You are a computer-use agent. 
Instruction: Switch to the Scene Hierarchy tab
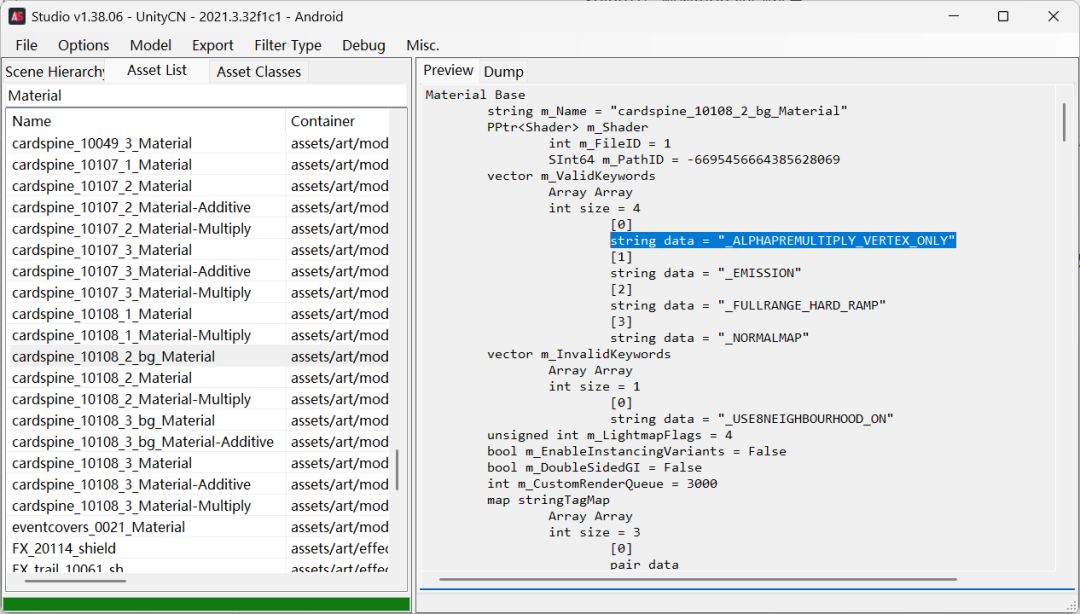pyautogui.click(x=54, y=72)
